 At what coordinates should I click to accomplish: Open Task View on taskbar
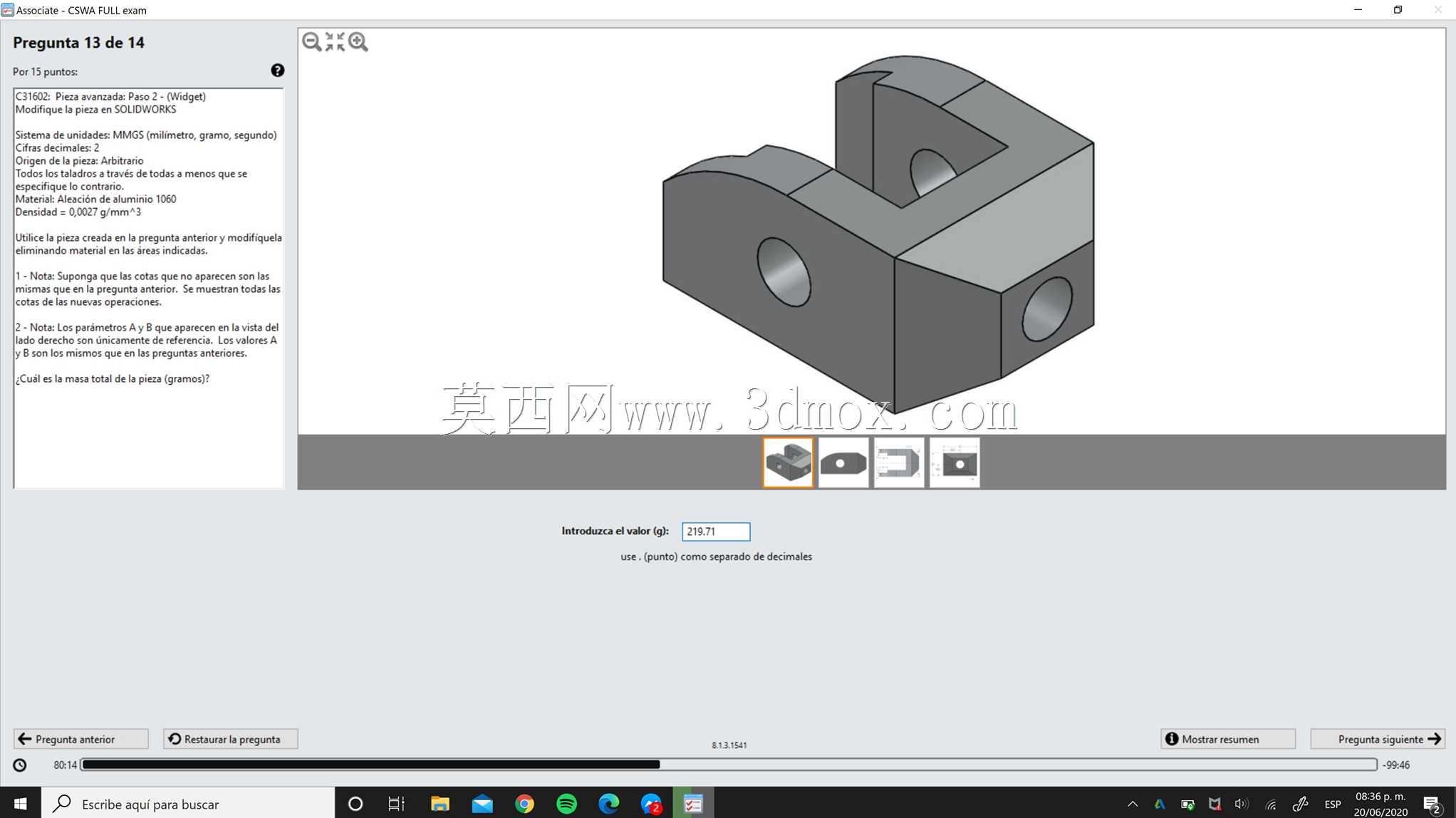click(x=396, y=804)
